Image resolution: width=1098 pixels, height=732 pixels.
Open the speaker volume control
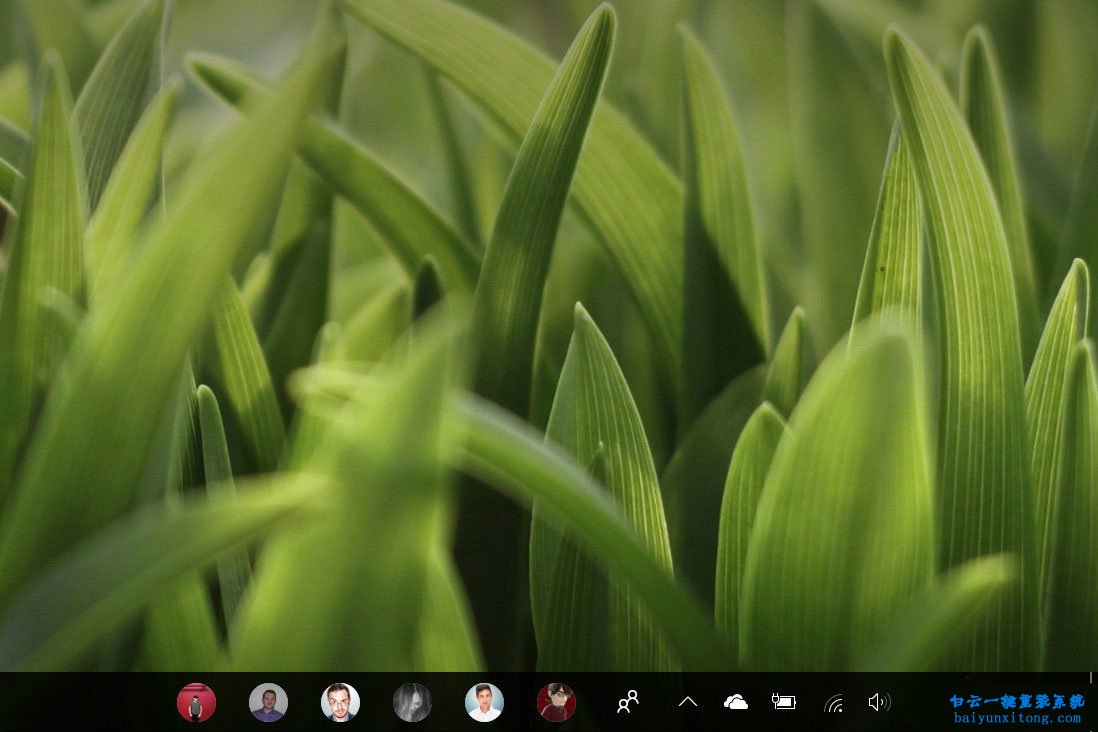click(879, 702)
